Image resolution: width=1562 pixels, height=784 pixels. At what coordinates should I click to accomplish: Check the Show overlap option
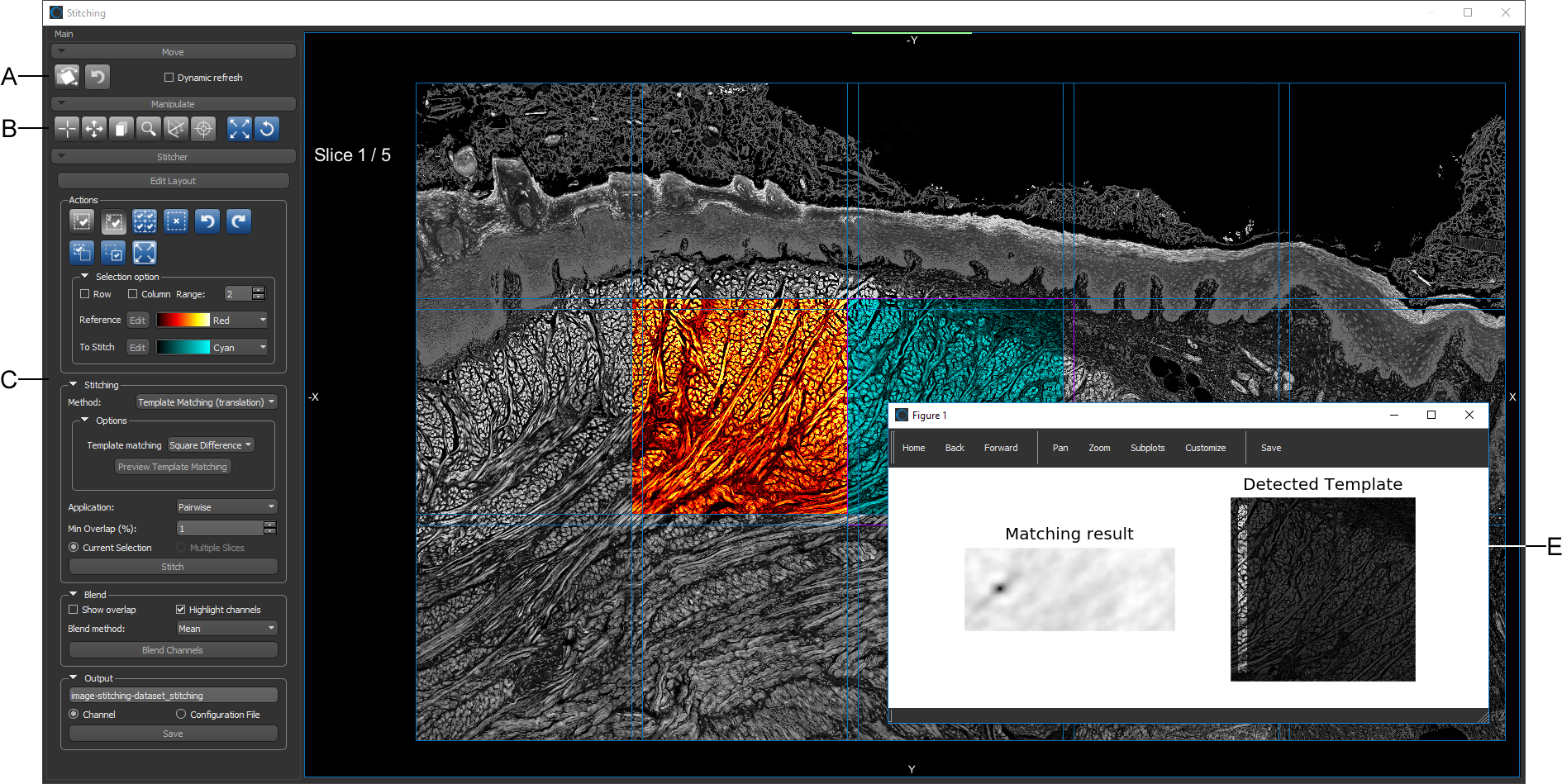(x=74, y=610)
